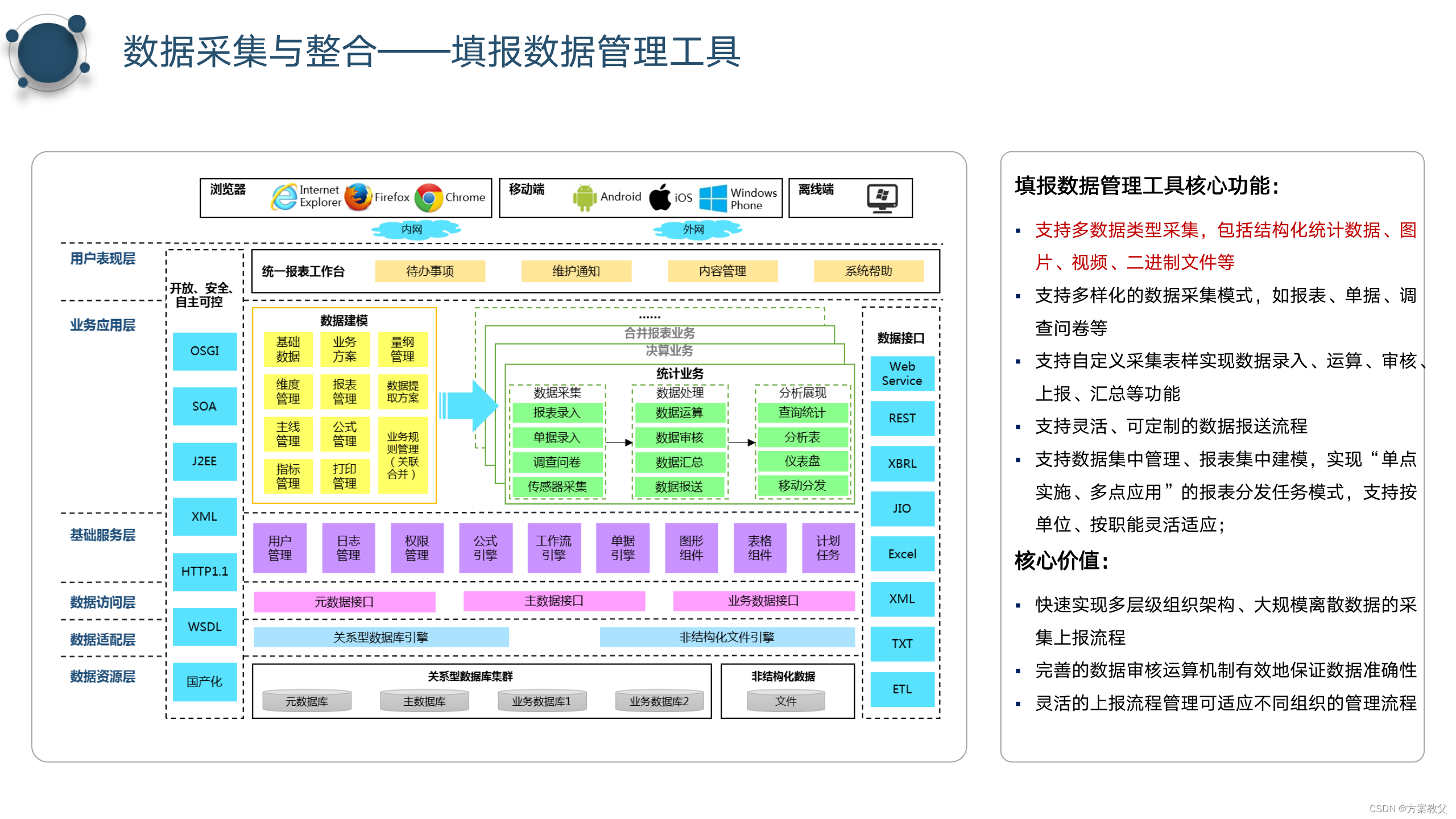Click the 打印管理 yellow box
1456x819 pixels.
345,476
